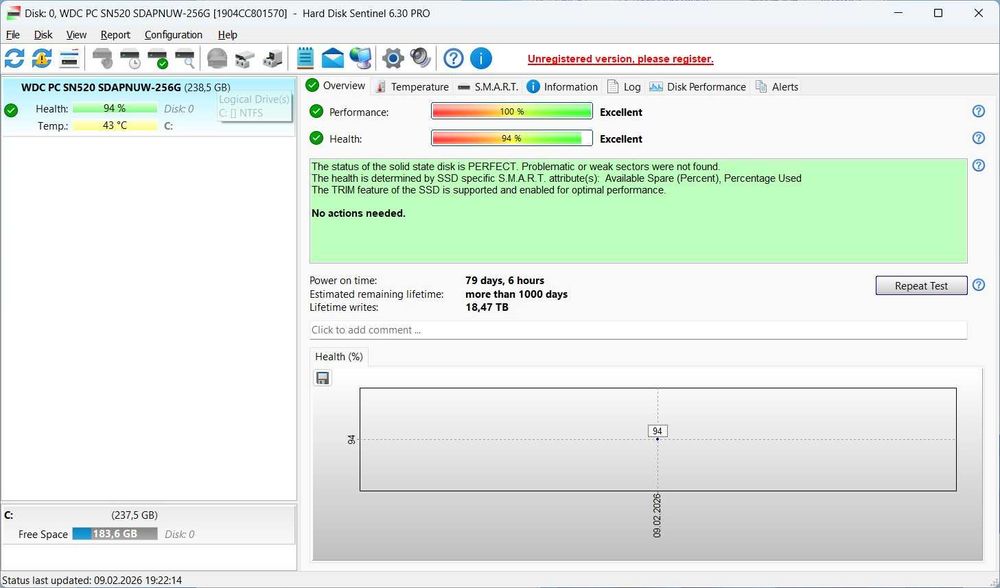Click the disk list panel toolbar icon

point(70,58)
